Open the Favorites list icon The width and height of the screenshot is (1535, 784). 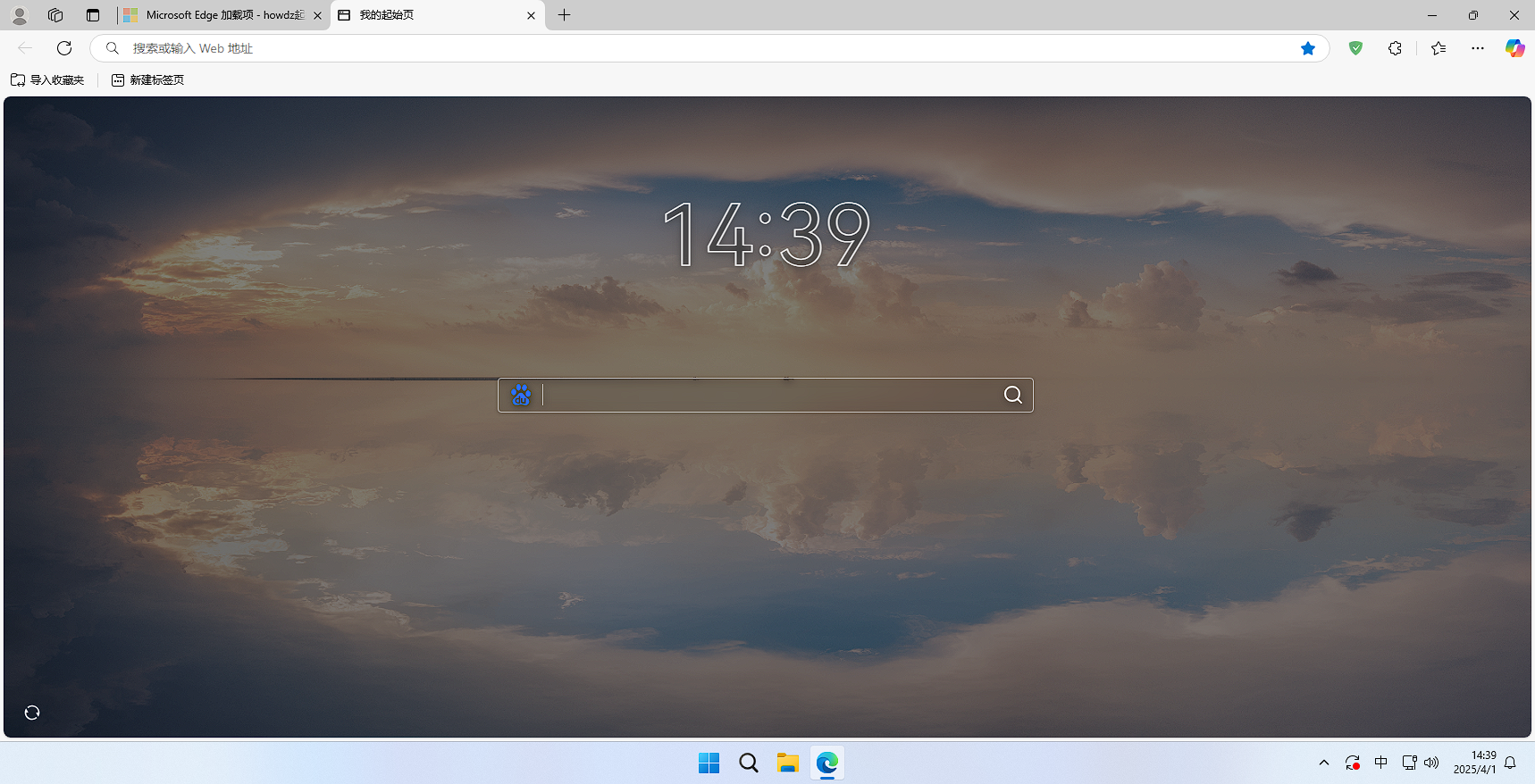coord(1439,48)
